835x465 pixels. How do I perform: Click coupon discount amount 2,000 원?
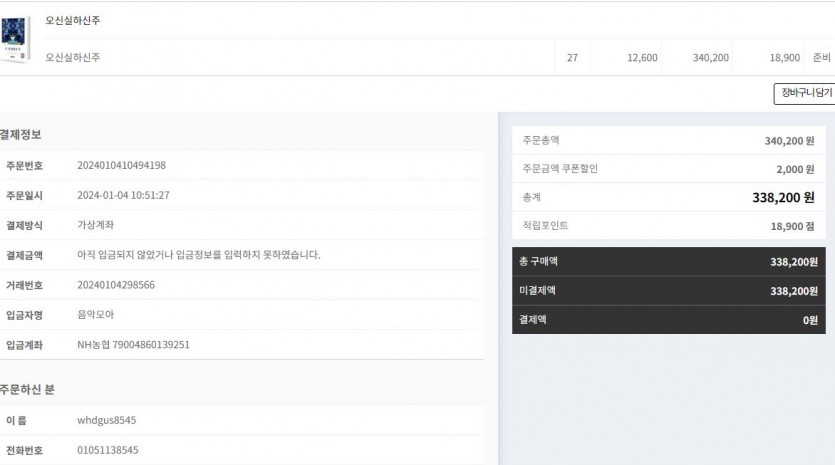click(795, 169)
